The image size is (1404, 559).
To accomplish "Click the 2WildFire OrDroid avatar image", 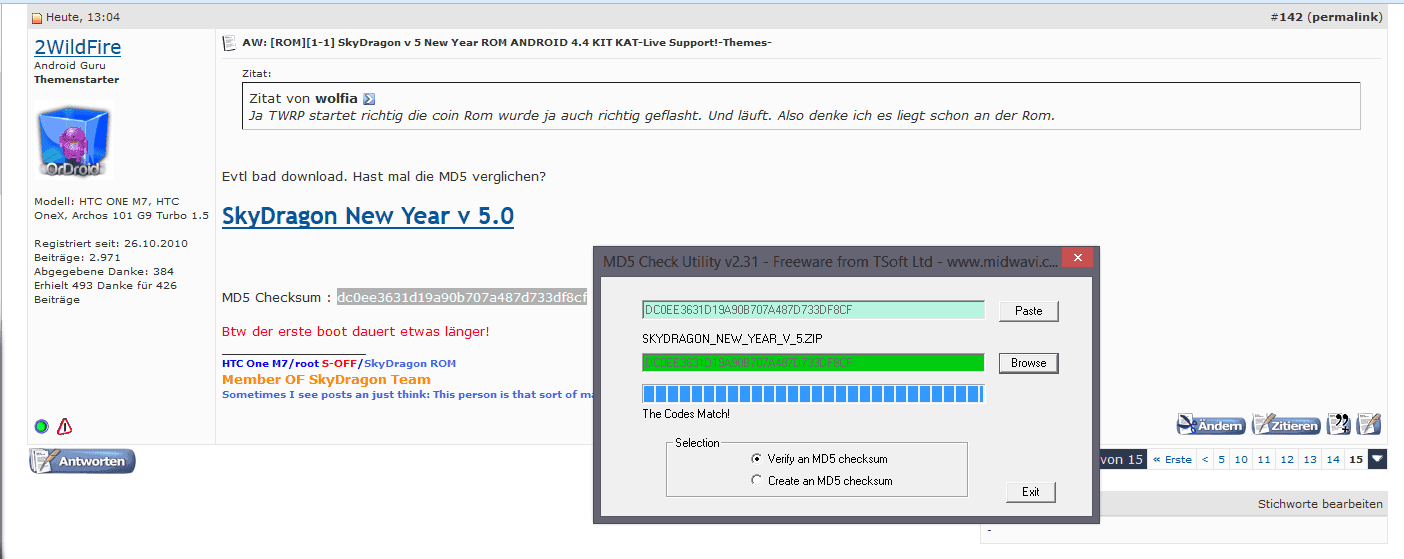I will [x=75, y=142].
